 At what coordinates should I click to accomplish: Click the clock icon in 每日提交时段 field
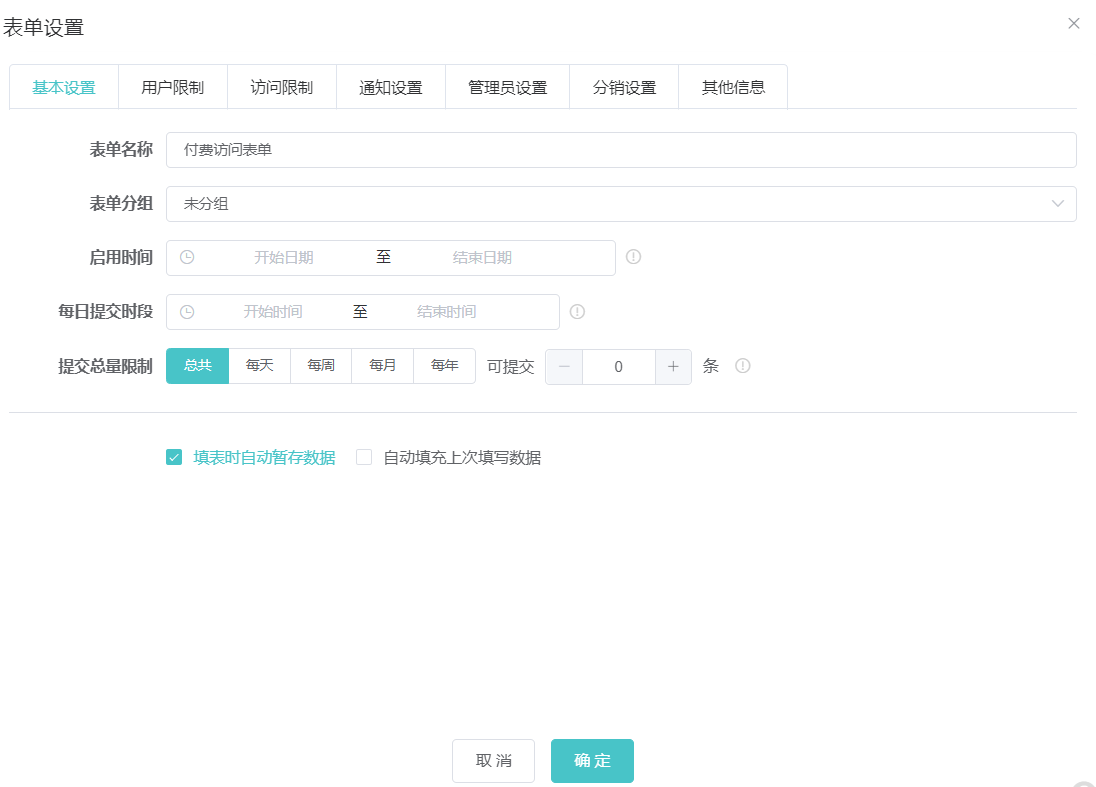[x=187, y=311]
